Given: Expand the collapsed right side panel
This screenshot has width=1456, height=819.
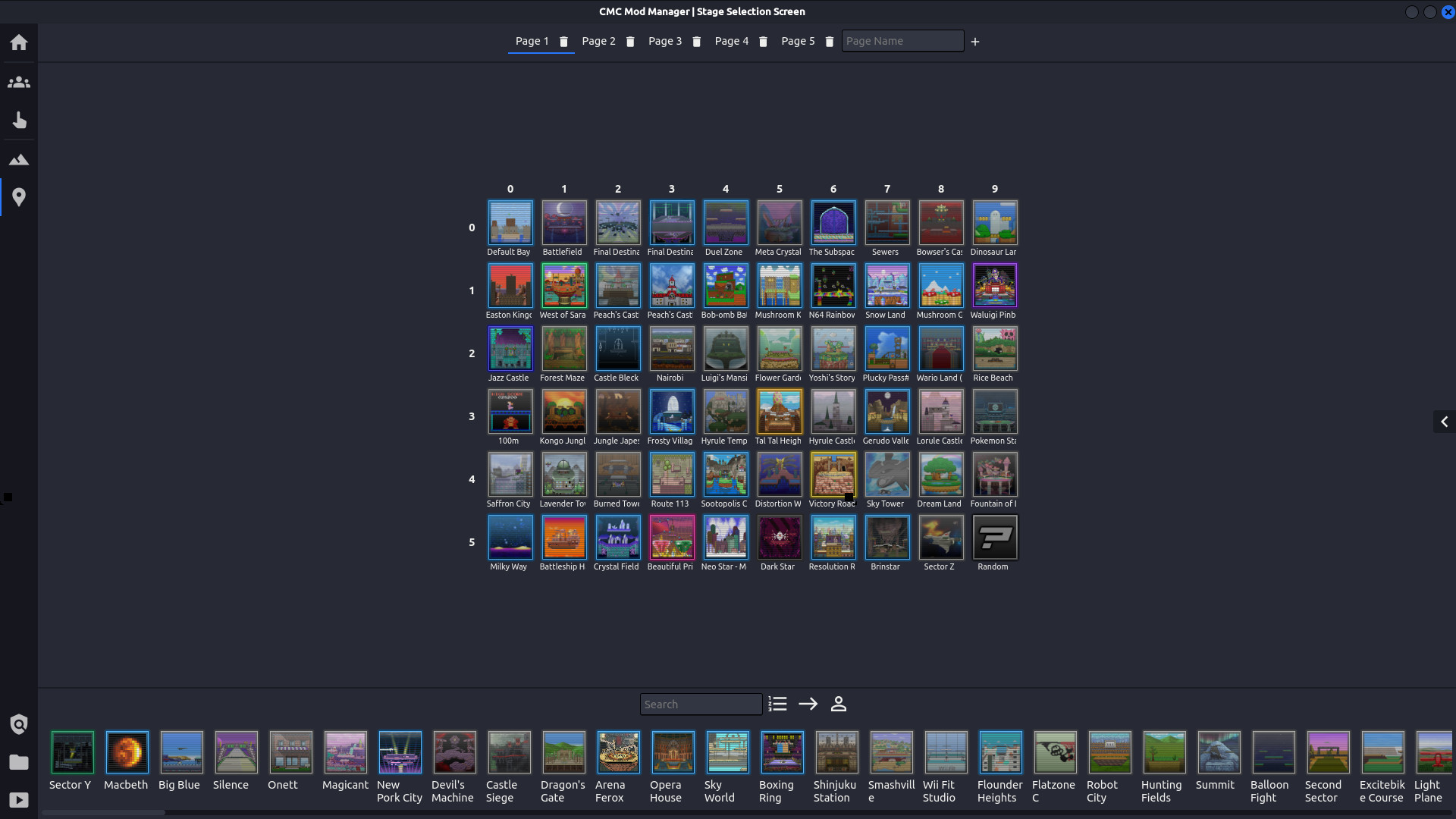Looking at the screenshot, I should point(1444,422).
